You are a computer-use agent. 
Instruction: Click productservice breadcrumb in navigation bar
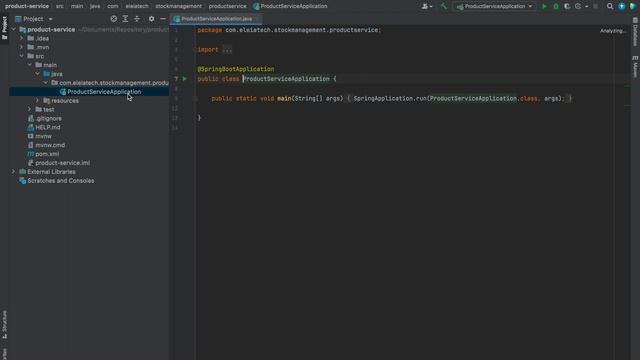point(227,6)
